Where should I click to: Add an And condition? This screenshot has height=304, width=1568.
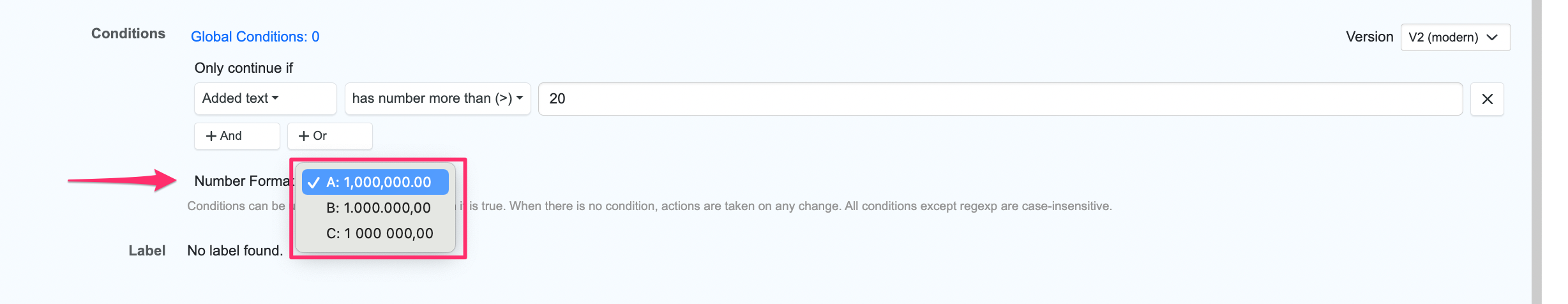point(237,136)
